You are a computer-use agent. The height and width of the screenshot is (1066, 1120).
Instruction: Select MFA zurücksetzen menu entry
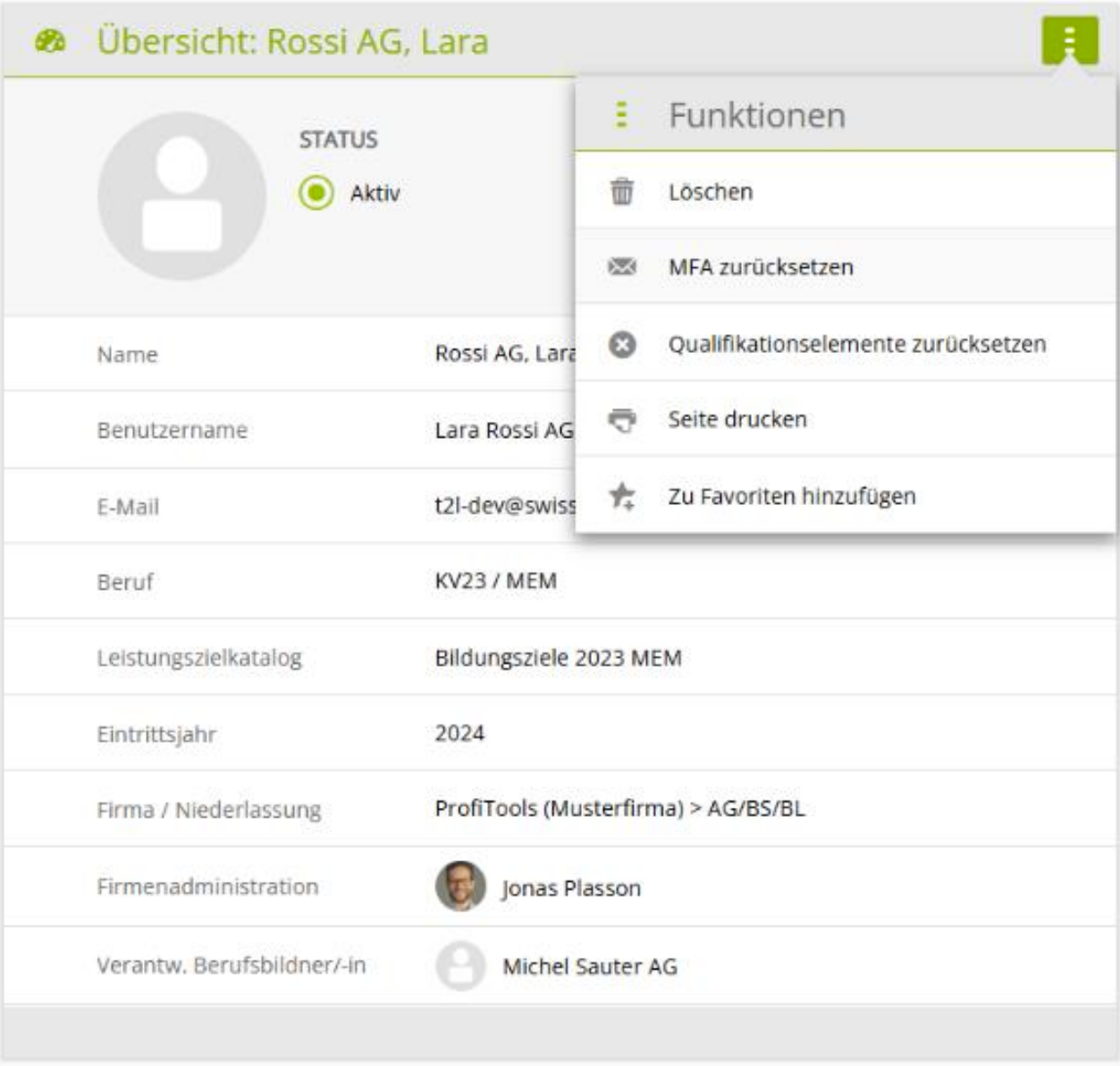pyautogui.click(x=761, y=267)
